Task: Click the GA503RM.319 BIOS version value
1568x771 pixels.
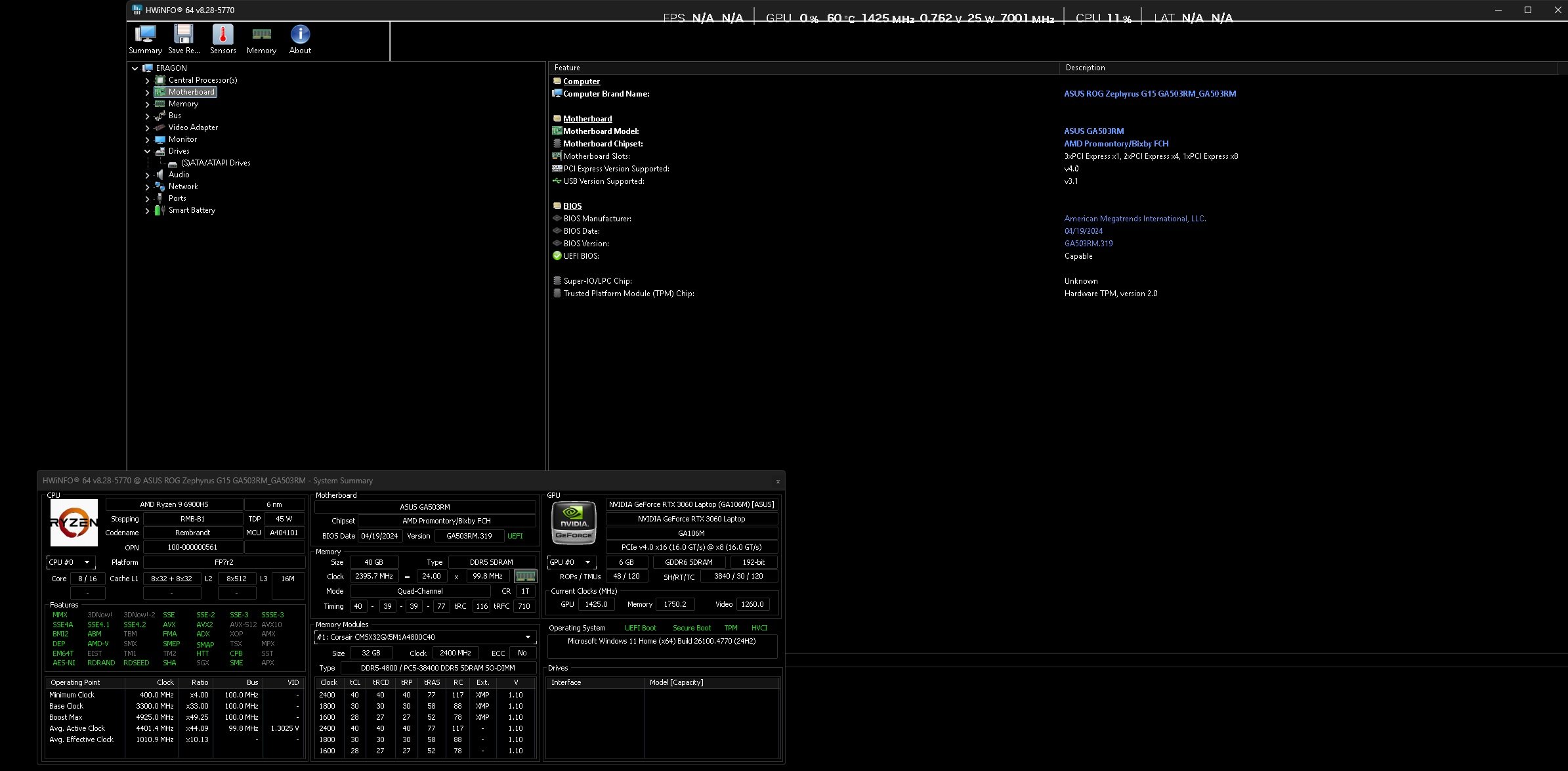Action: pos(1088,244)
